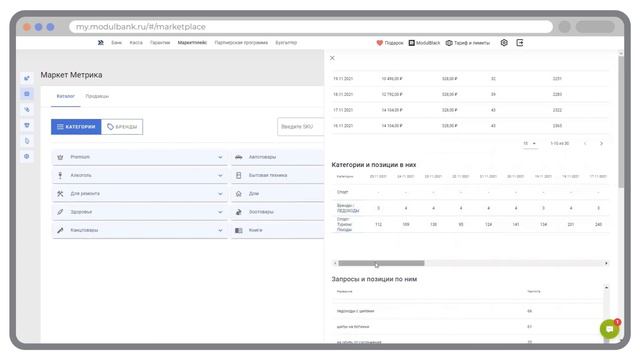Click the car icon beside Автотовары
640x360 pixels.
(239, 157)
